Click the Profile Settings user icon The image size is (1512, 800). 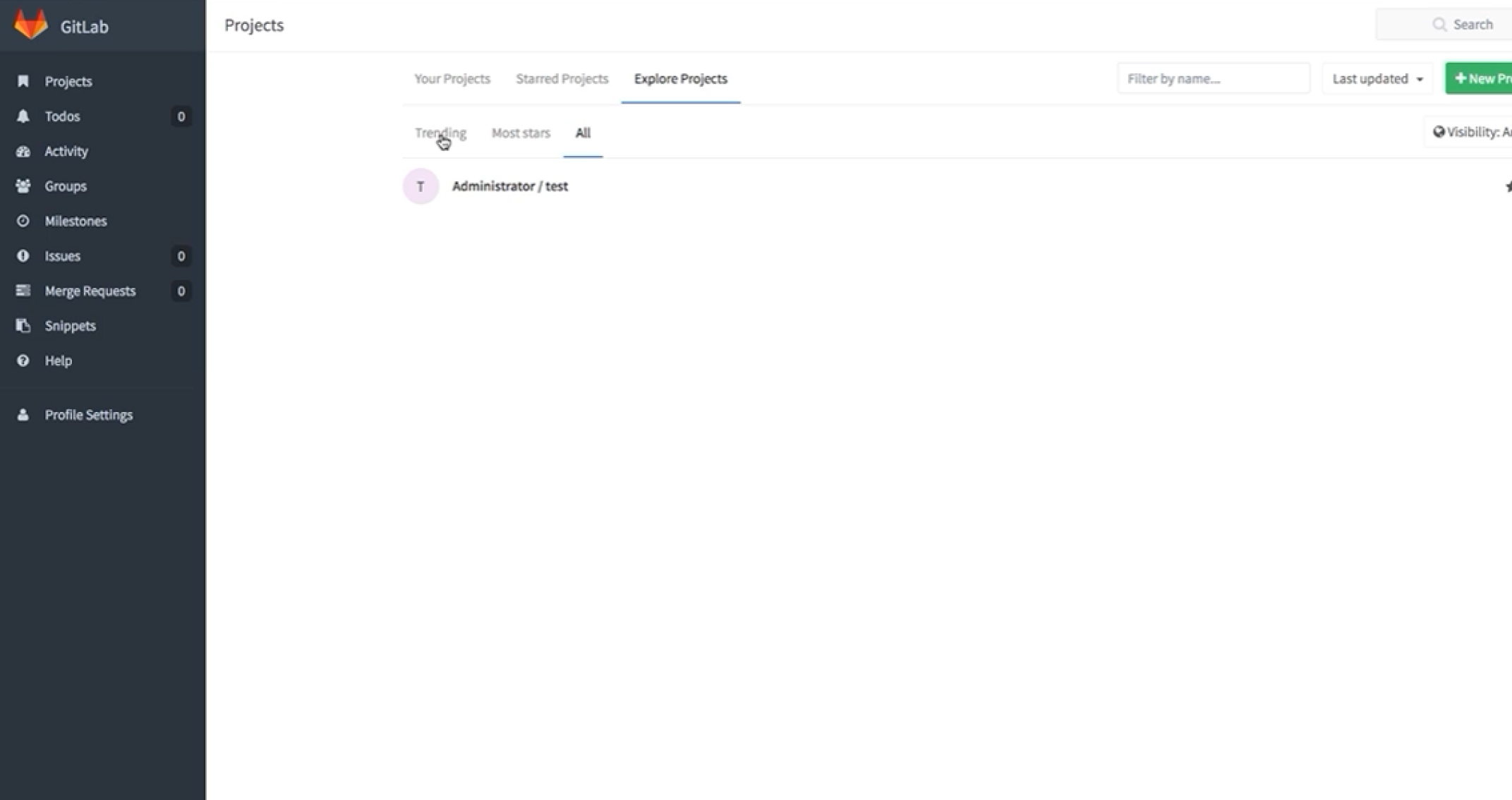click(23, 415)
